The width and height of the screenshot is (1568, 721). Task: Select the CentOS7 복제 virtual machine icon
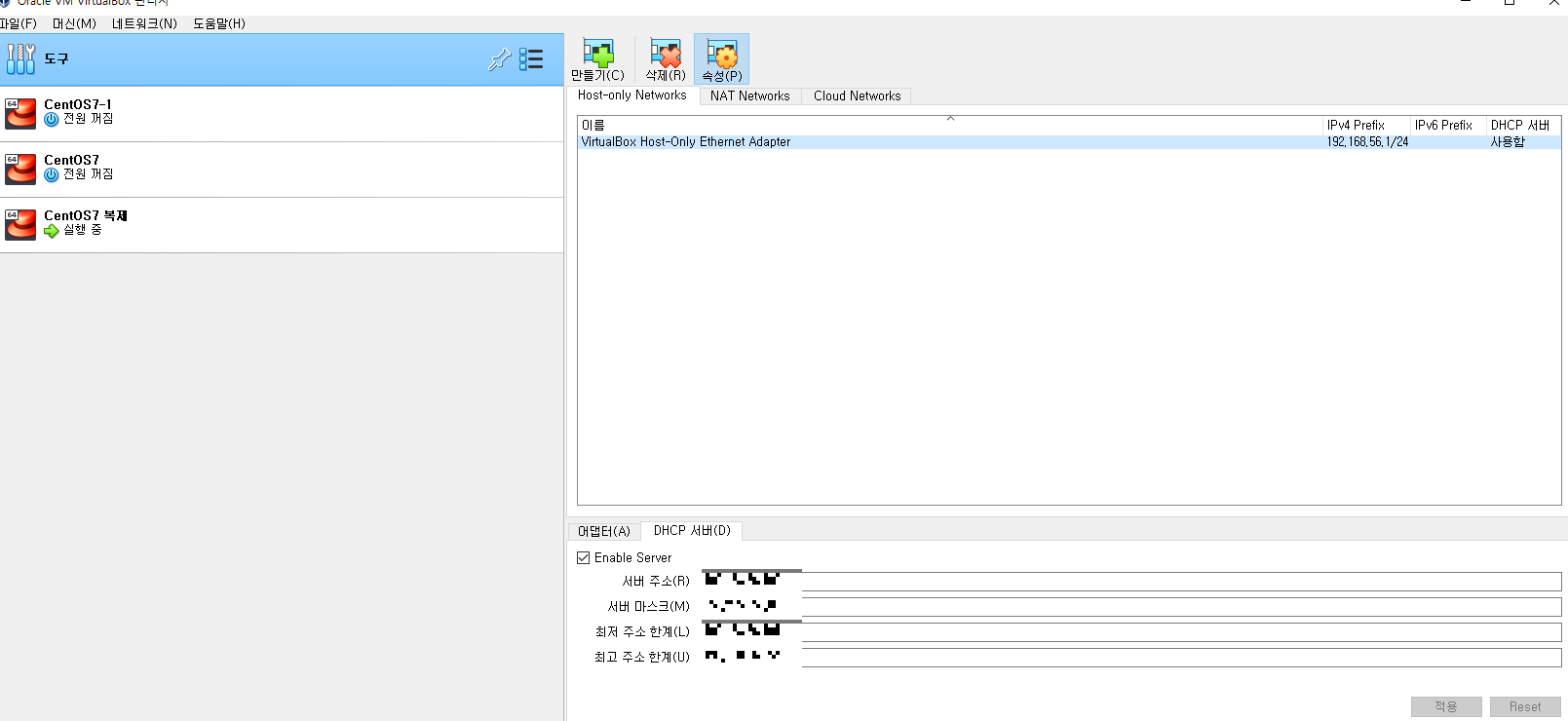pyautogui.click(x=20, y=224)
